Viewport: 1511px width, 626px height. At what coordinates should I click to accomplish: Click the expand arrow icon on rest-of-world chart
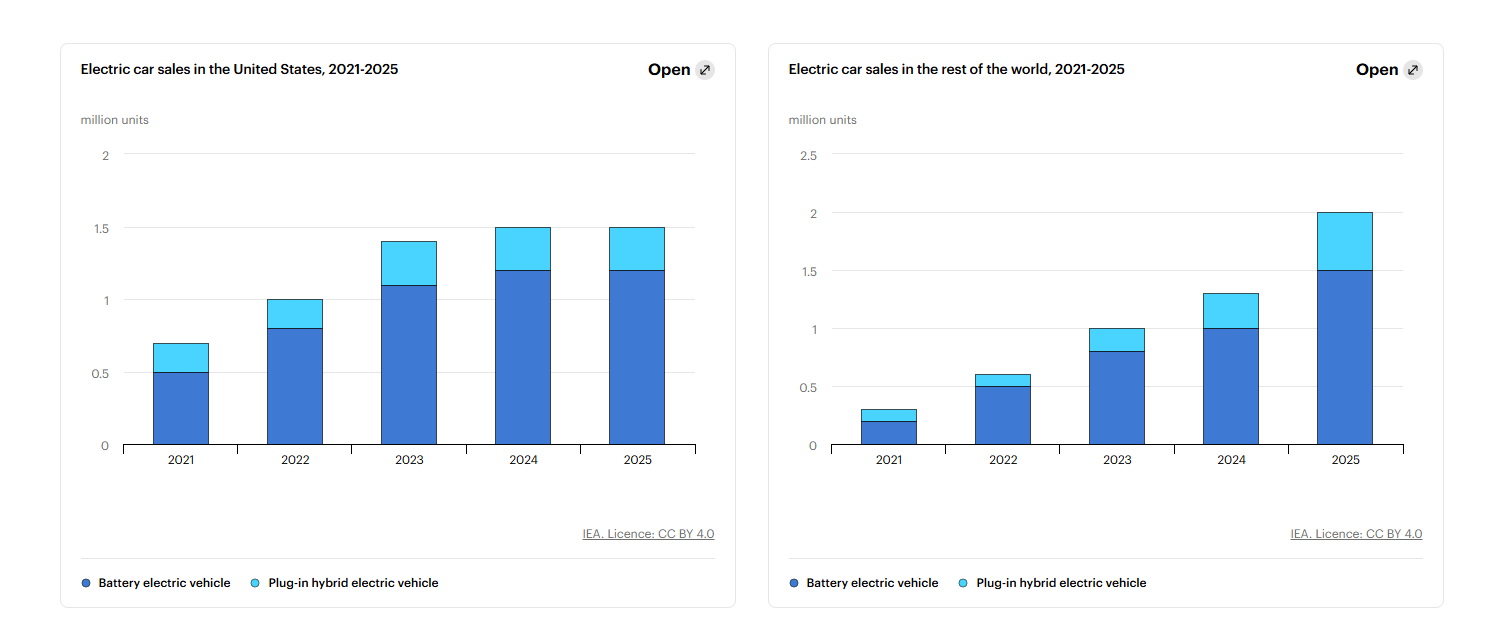(1412, 70)
